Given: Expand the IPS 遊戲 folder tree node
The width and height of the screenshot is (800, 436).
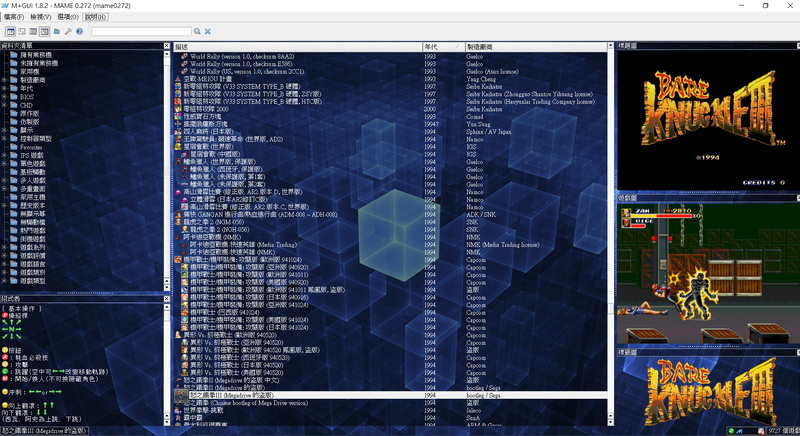Looking at the screenshot, I should (4, 156).
